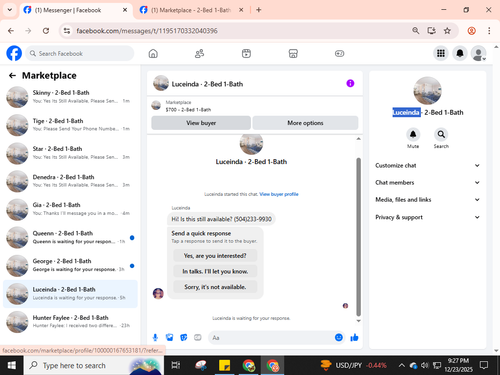Open the Facebook menu grid icon

[x=441, y=53]
